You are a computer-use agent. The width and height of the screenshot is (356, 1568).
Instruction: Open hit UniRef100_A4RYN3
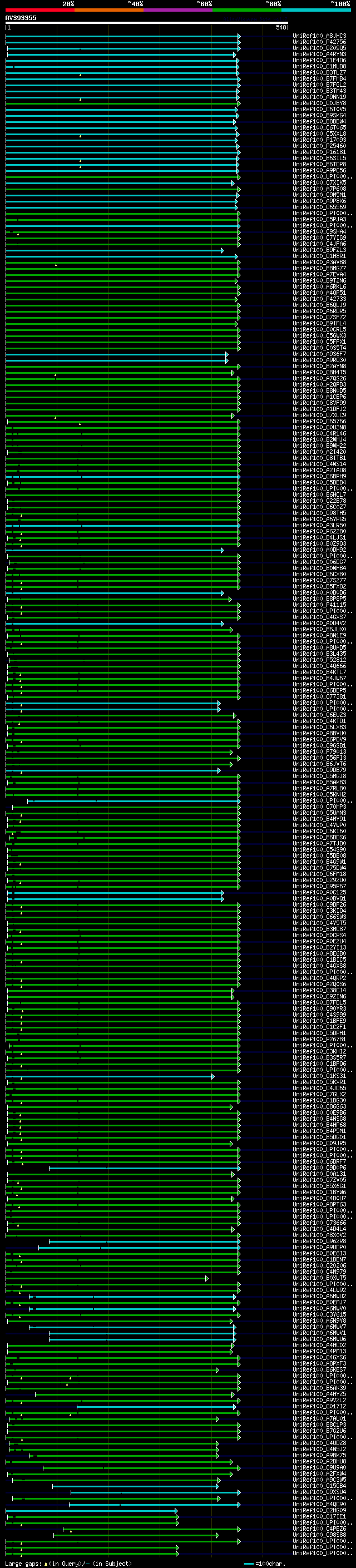click(x=319, y=54)
